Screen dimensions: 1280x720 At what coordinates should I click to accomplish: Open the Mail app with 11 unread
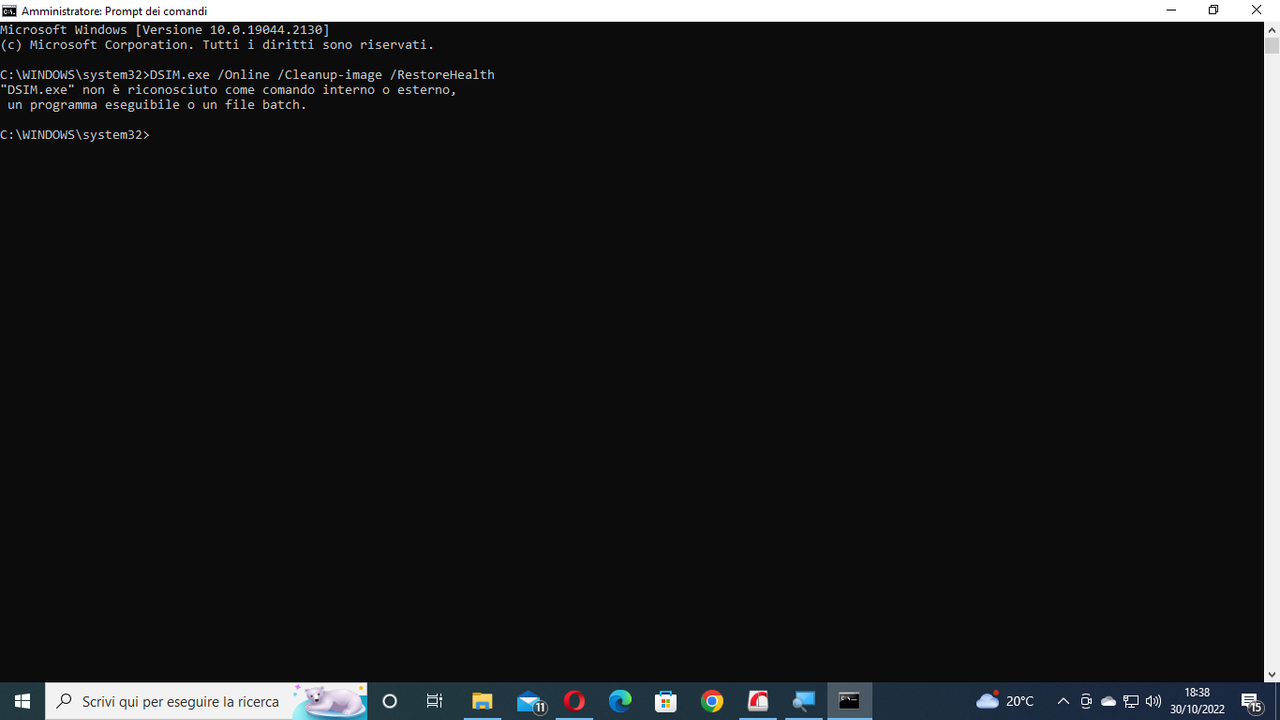point(530,701)
